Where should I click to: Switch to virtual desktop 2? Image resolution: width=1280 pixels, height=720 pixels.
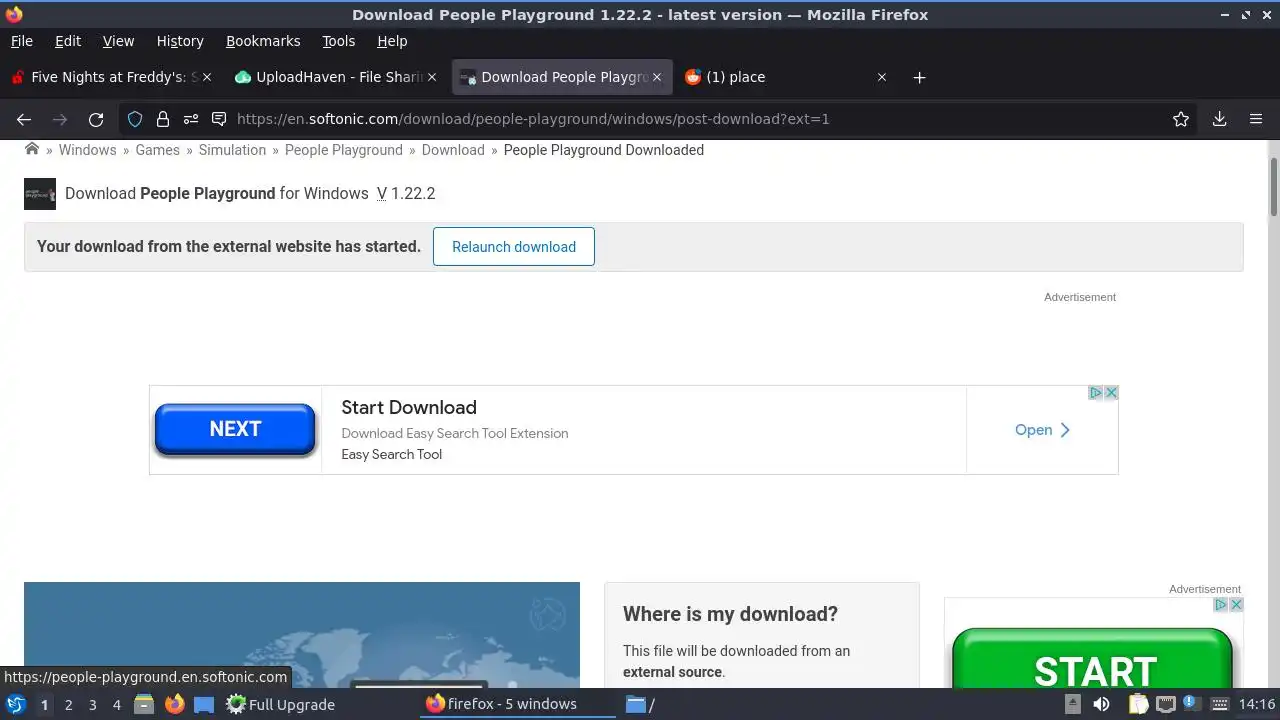[x=68, y=704]
